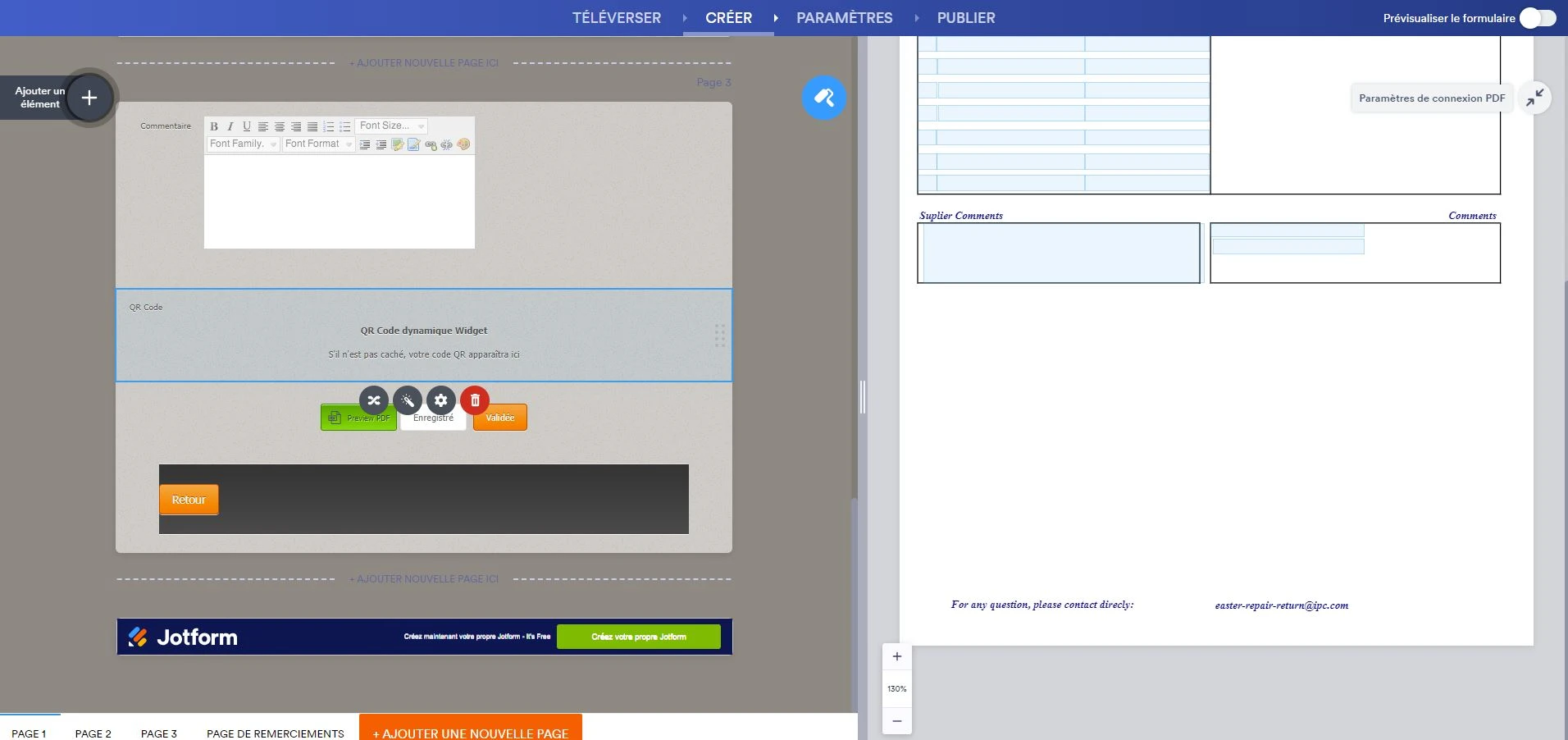The height and width of the screenshot is (740, 1568).
Task: Click the orange Retour button
Action: coord(189,500)
